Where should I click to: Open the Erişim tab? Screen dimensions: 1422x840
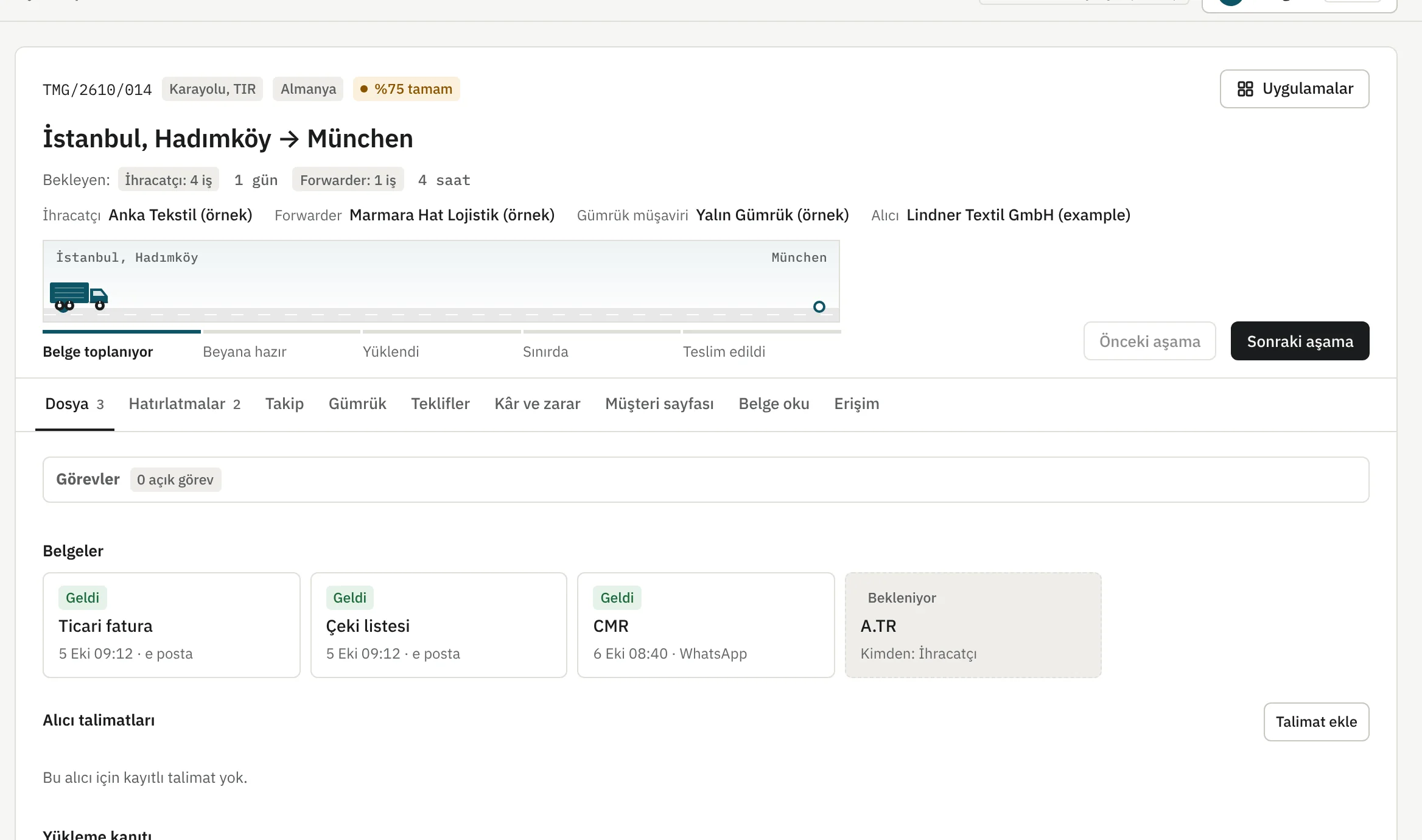[x=856, y=404]
